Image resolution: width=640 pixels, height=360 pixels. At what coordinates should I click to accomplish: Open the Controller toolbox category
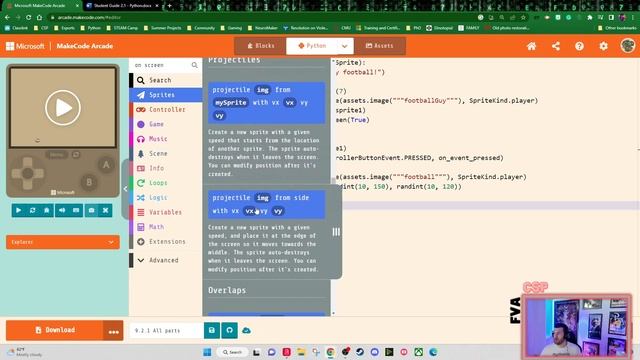coord(165,110)
